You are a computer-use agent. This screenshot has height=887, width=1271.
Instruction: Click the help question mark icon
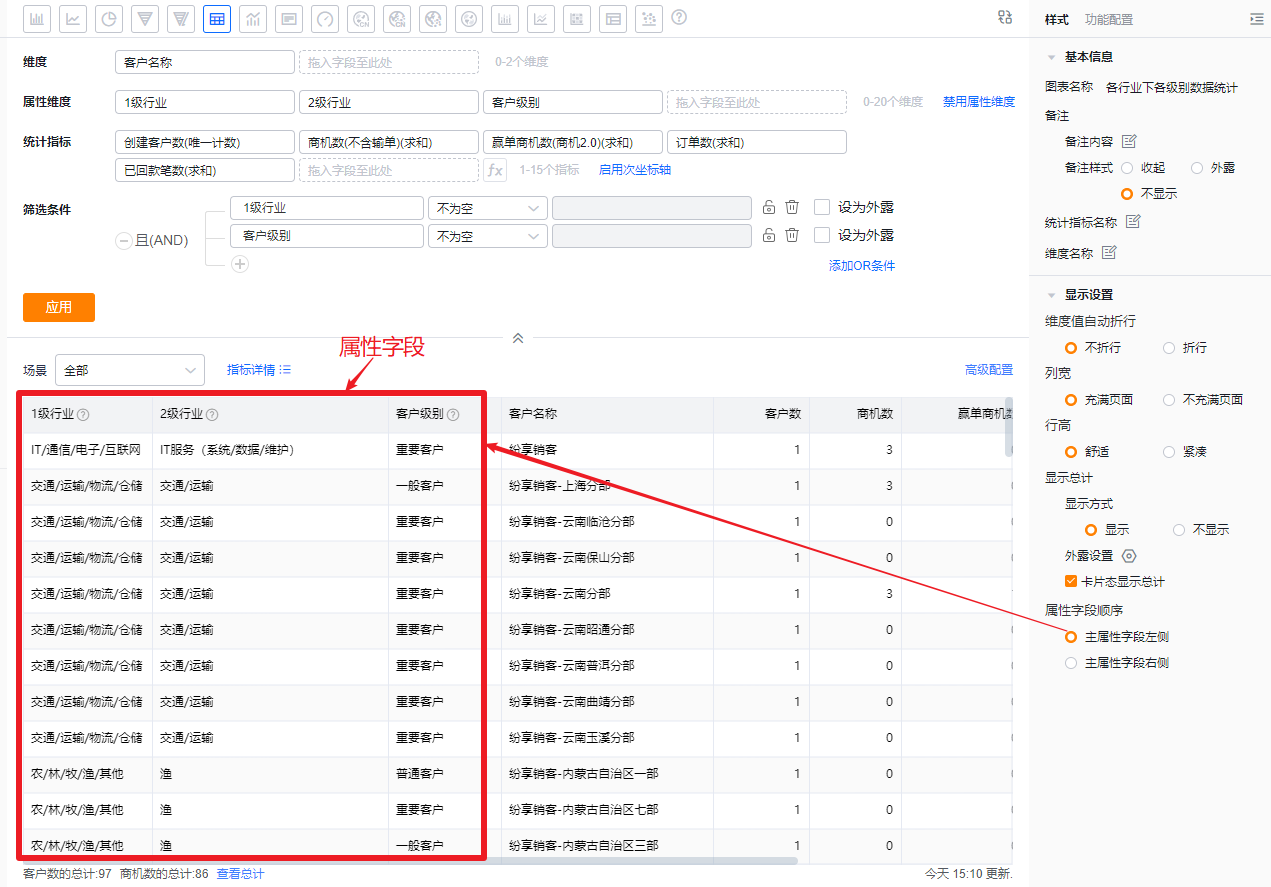(x=679, y=17)
